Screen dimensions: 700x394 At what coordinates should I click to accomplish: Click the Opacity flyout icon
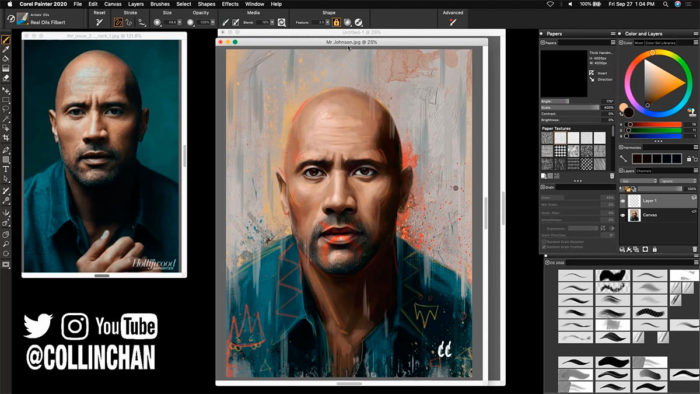click(x=191, y=22)
